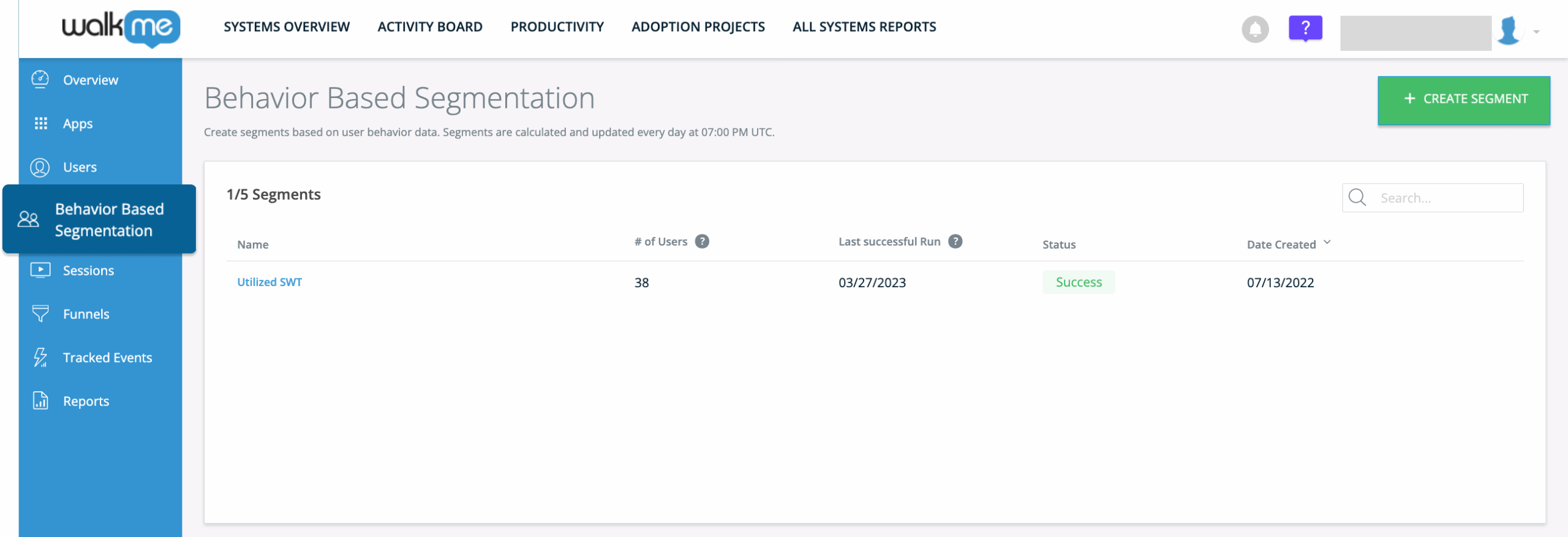Open Apps via the grid icon

coord(40,124)
